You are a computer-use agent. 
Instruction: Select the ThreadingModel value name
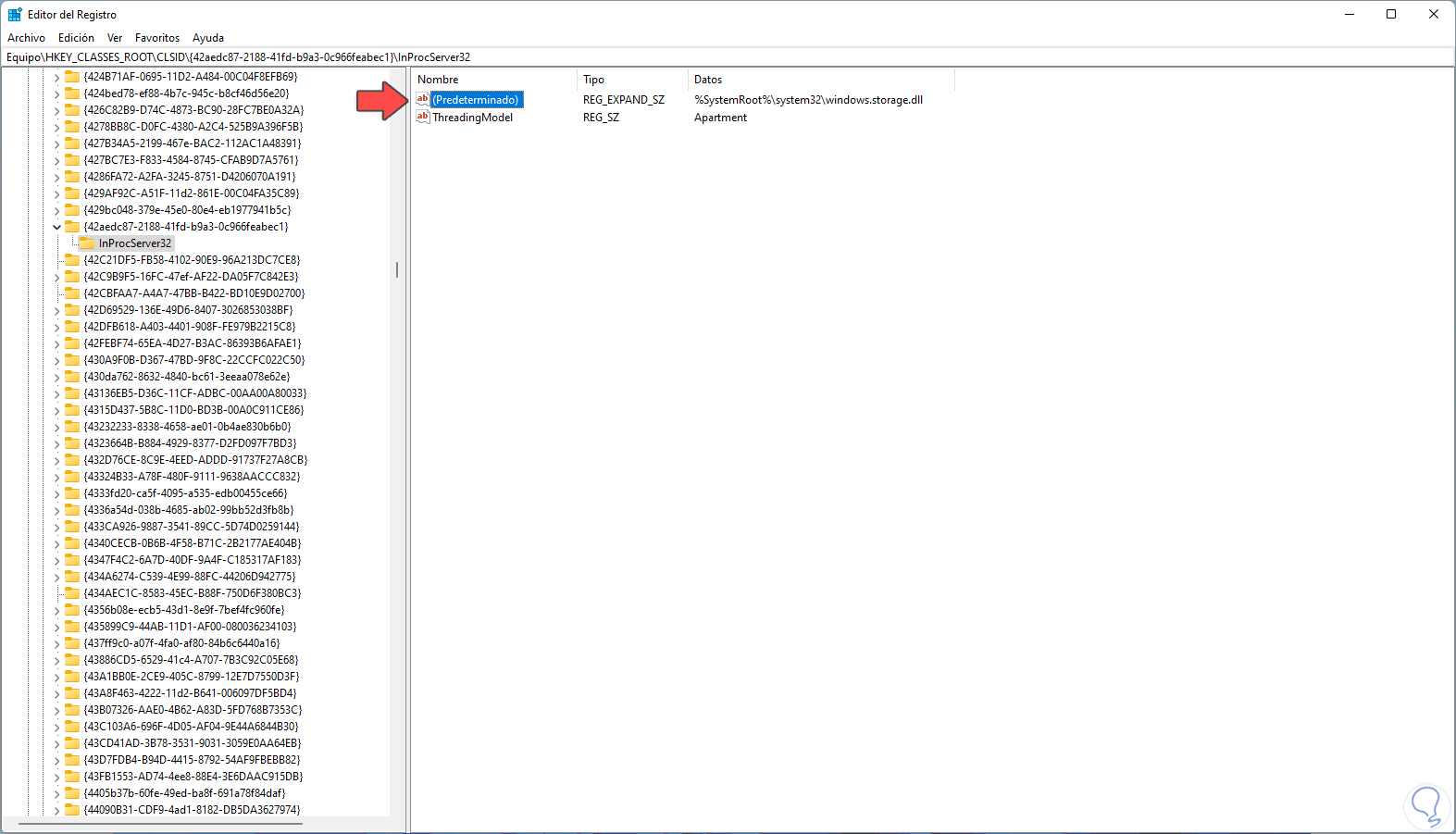click(x=472, y=117)
